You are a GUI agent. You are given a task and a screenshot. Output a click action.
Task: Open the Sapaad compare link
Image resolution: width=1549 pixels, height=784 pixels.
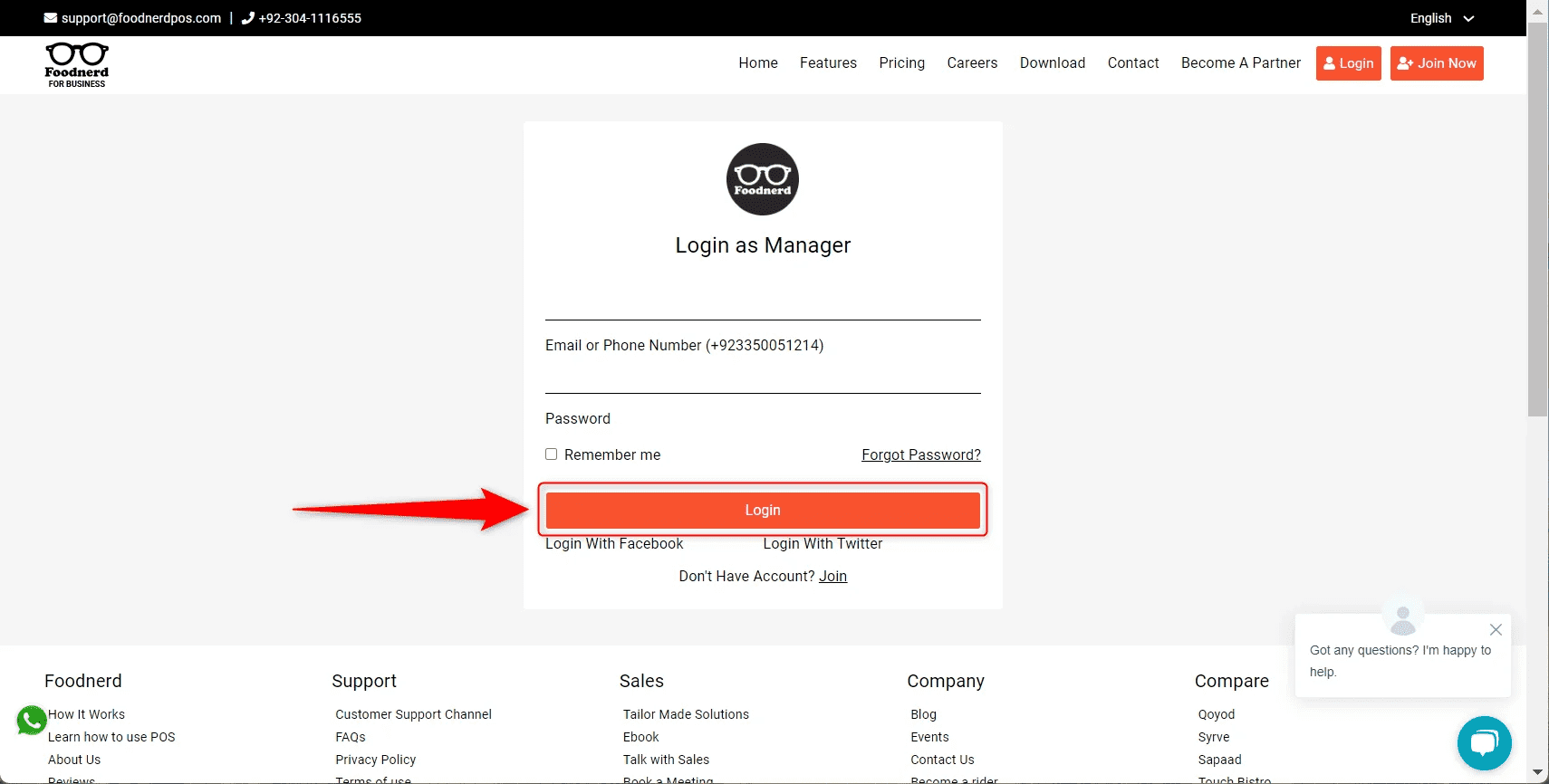[x=1219, y=760]
